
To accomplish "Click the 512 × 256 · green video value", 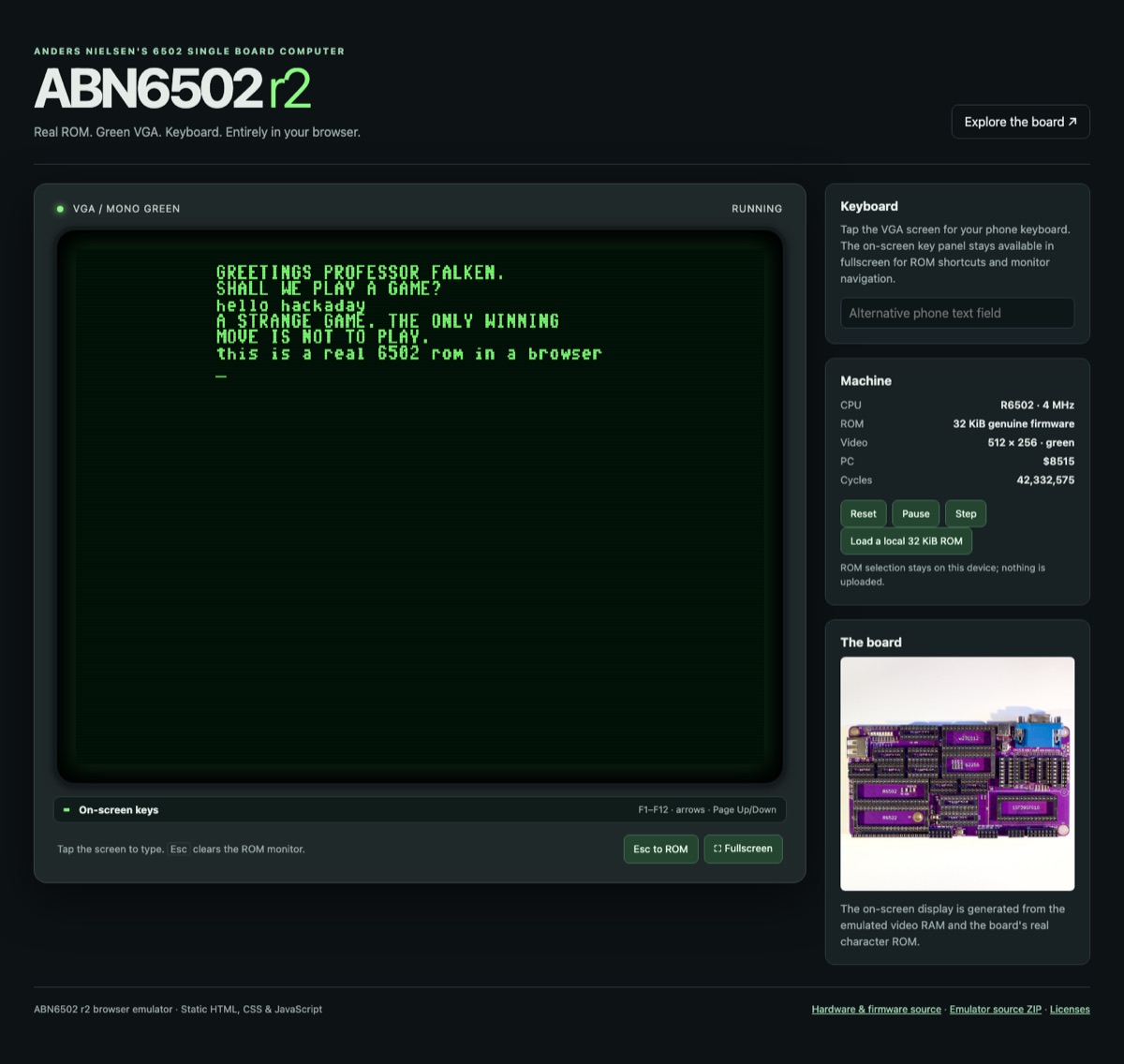I will click(x=1030, y=442).
